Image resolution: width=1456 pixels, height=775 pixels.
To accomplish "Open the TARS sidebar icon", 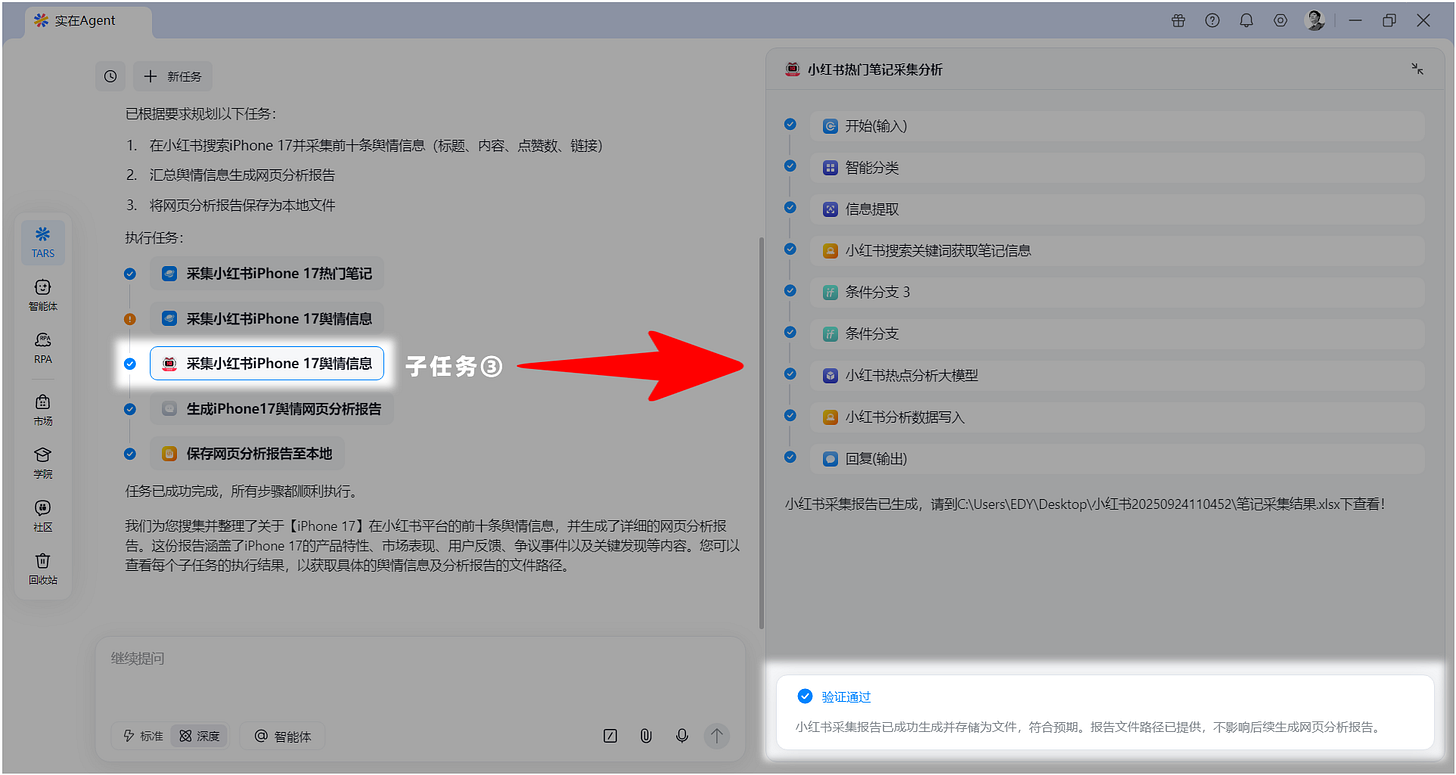I will (x=43, y=242).
